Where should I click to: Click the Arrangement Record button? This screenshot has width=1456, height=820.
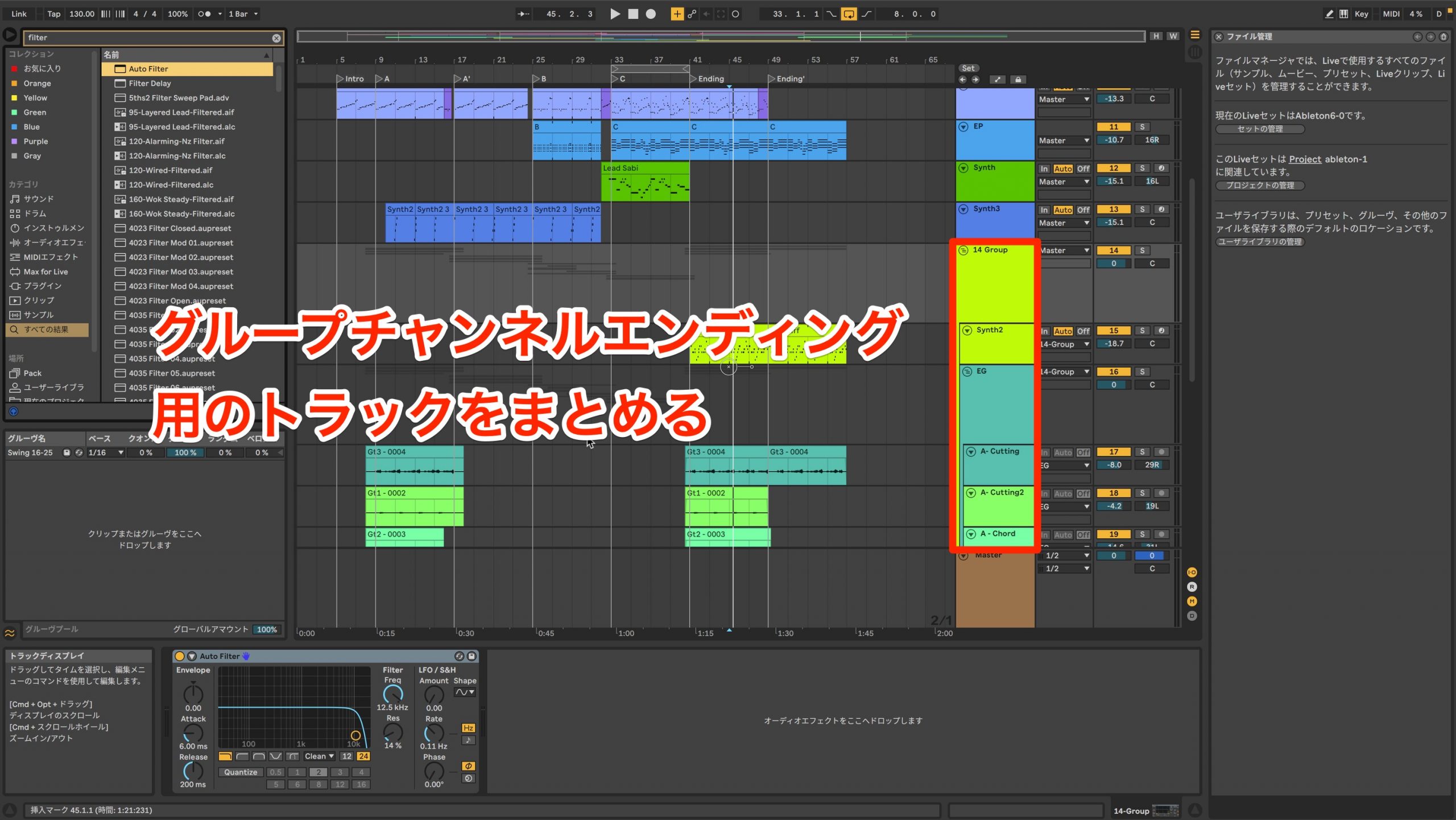pyautogui.click(x=651, y=14)
